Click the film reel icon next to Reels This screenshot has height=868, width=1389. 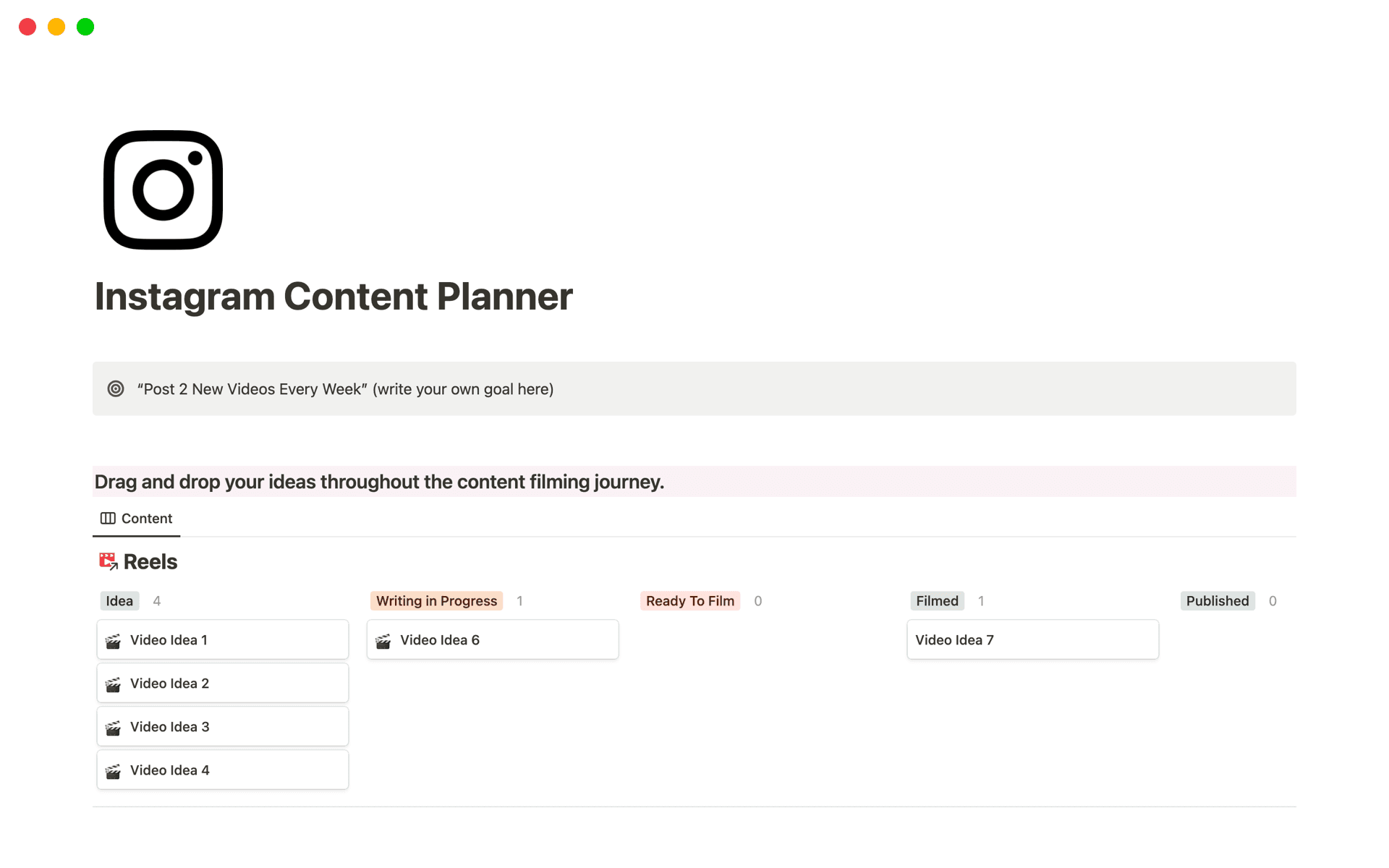pyautogui.click(x=106, y=561)
